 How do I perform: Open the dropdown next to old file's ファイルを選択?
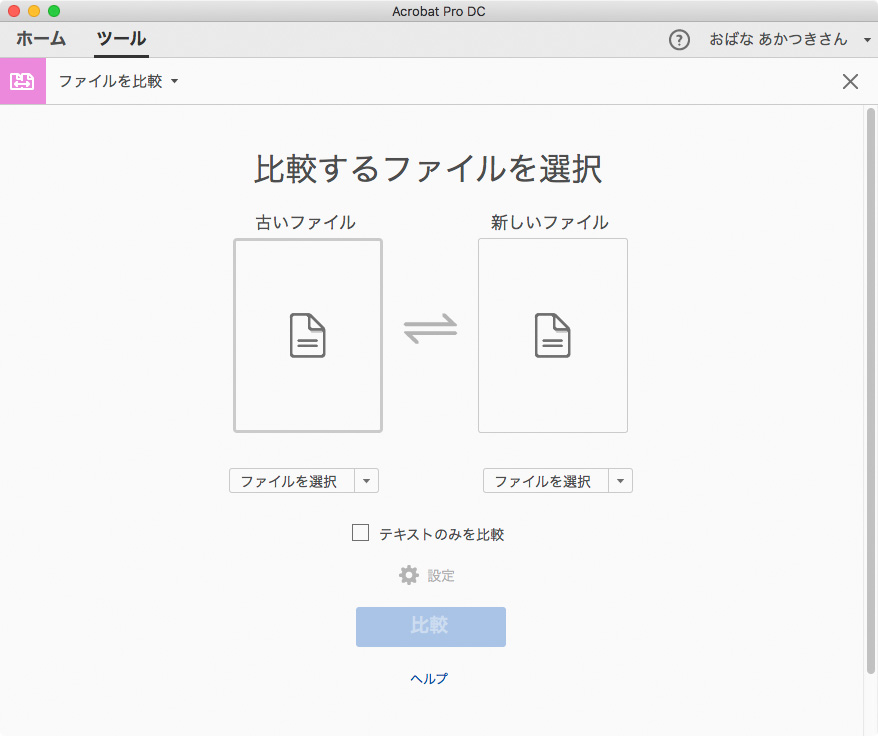coord(367,480)
